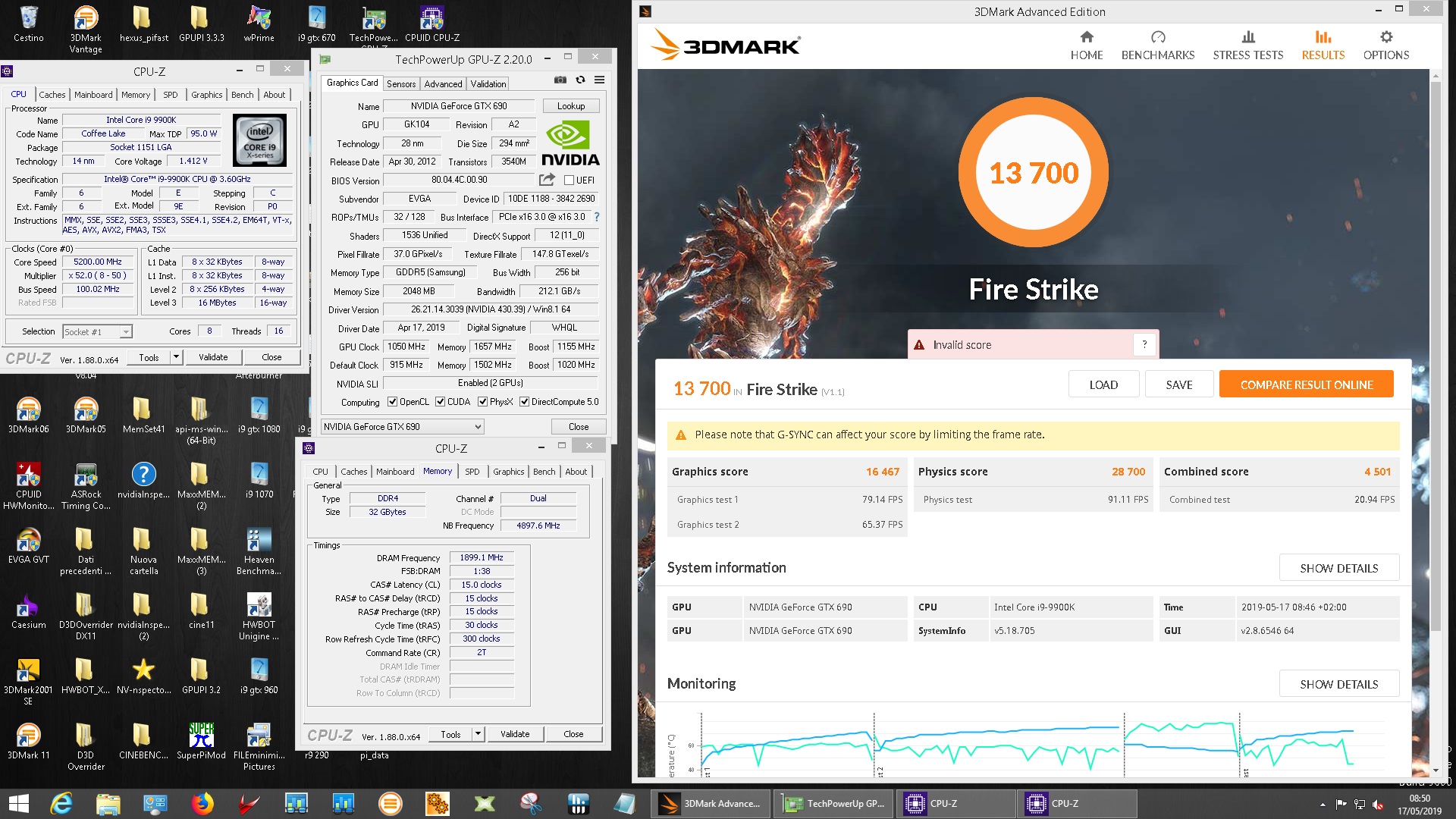Open Heaven Benchmark desktop shortcut
The height and width of the screenshot is (819, 1456).
point(259,551)
